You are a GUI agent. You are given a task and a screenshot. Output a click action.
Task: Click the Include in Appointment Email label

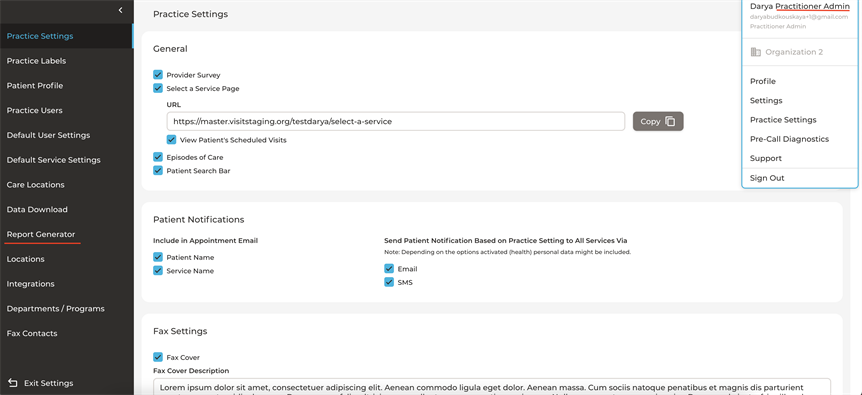tap(206, 240)
